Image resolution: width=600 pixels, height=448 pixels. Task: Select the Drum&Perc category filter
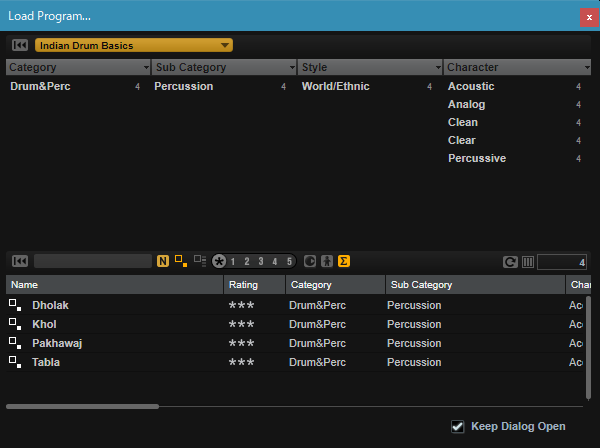(x=75, y=86)
